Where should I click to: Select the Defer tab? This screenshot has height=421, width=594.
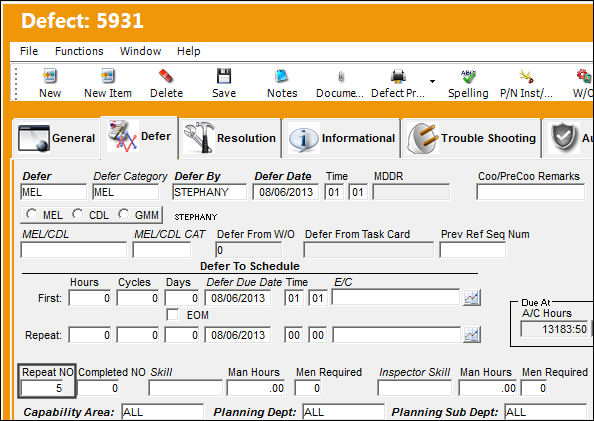139,136
